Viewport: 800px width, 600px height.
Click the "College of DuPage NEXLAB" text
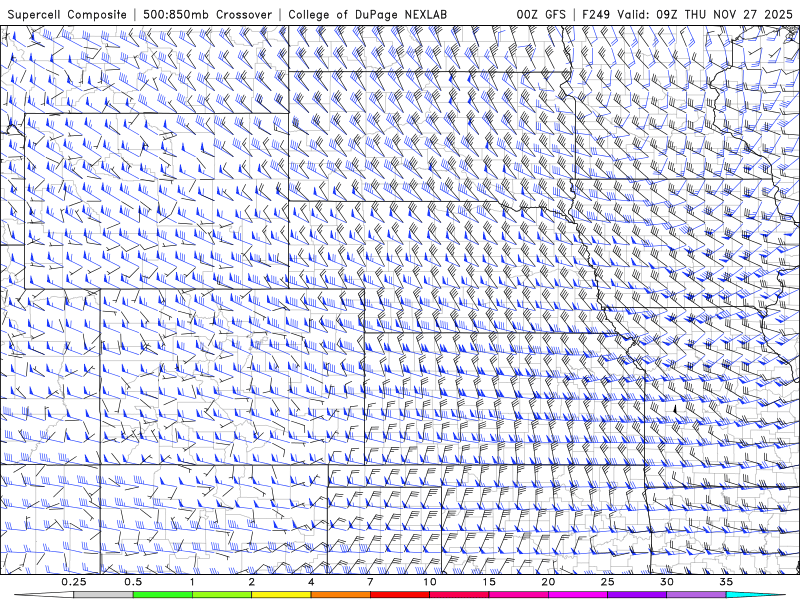(367, 14)
